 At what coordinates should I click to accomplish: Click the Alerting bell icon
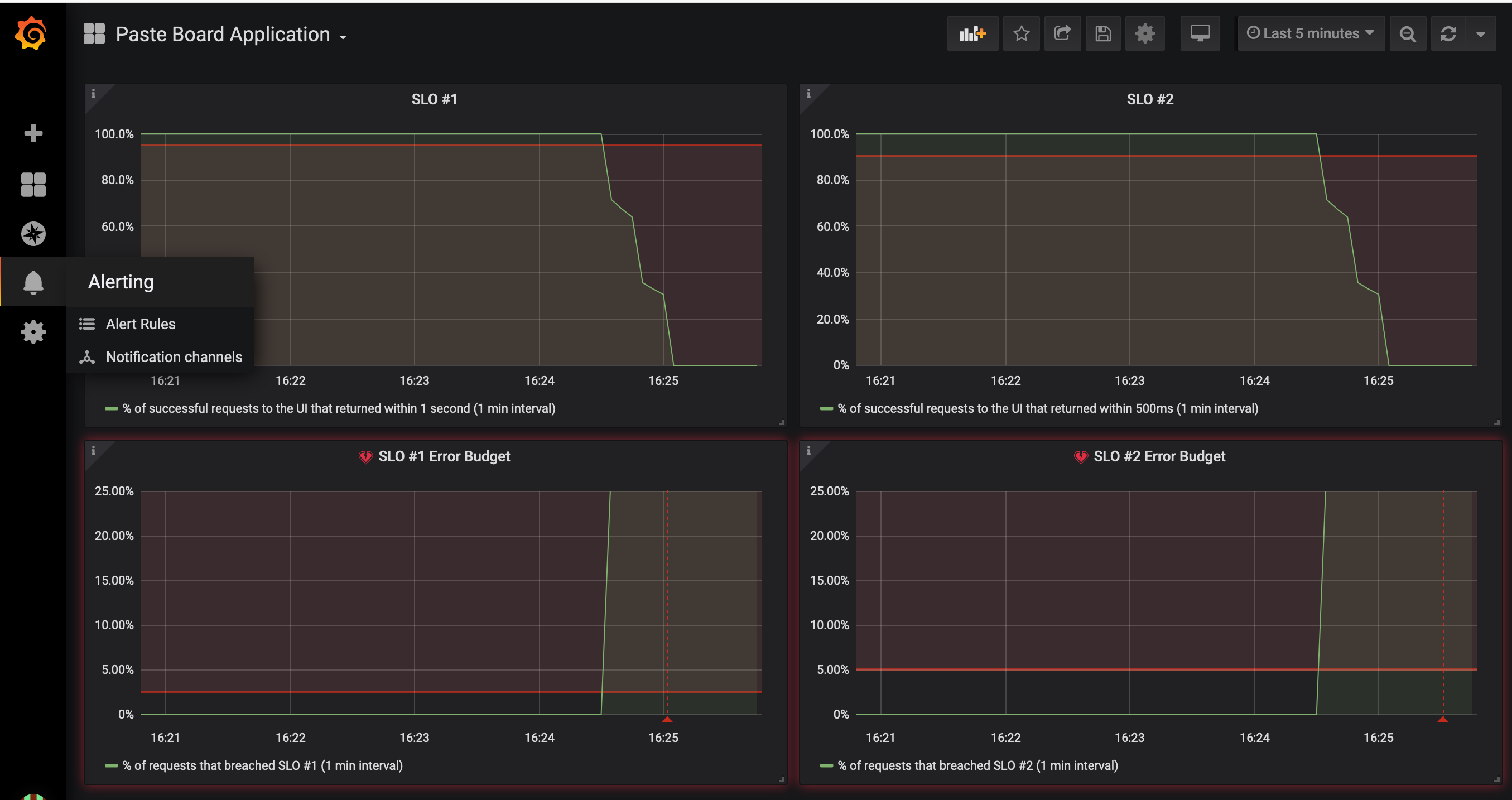click(33, 282)
